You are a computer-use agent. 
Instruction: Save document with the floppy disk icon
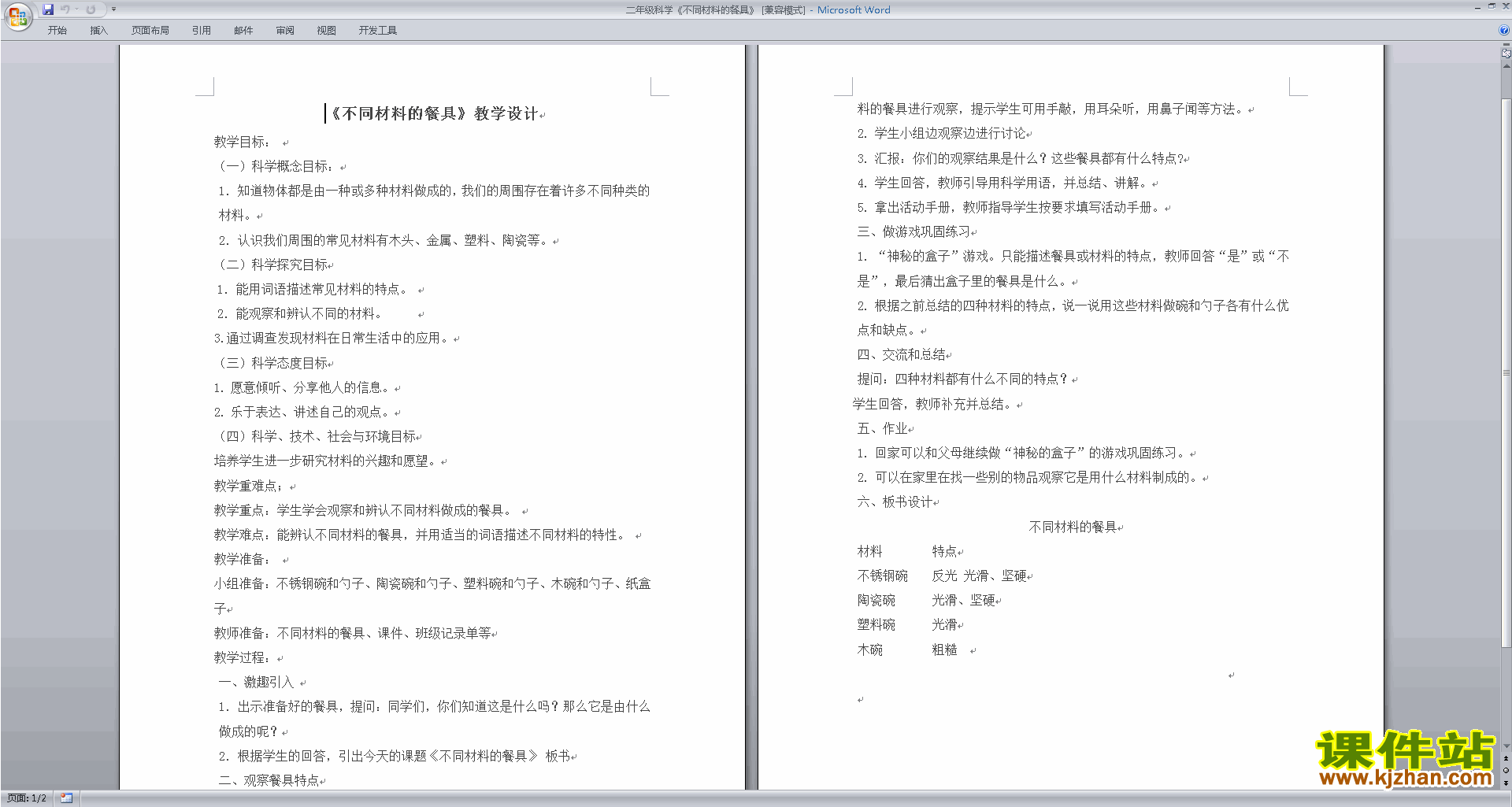tap(48, 9)
